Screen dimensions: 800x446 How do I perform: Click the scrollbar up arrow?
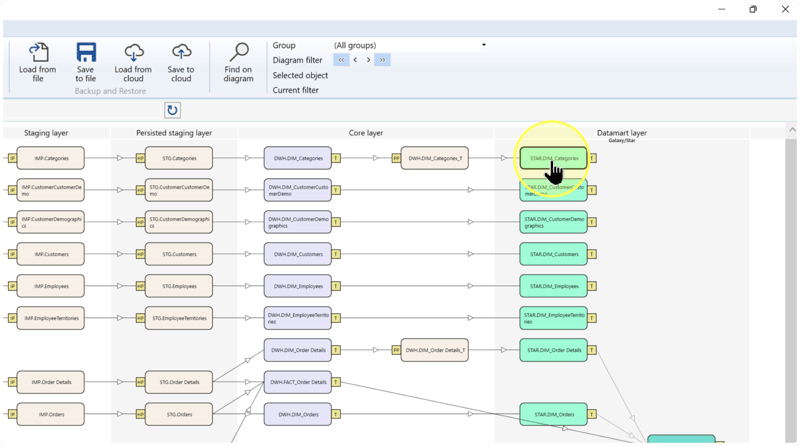[792, 130]
